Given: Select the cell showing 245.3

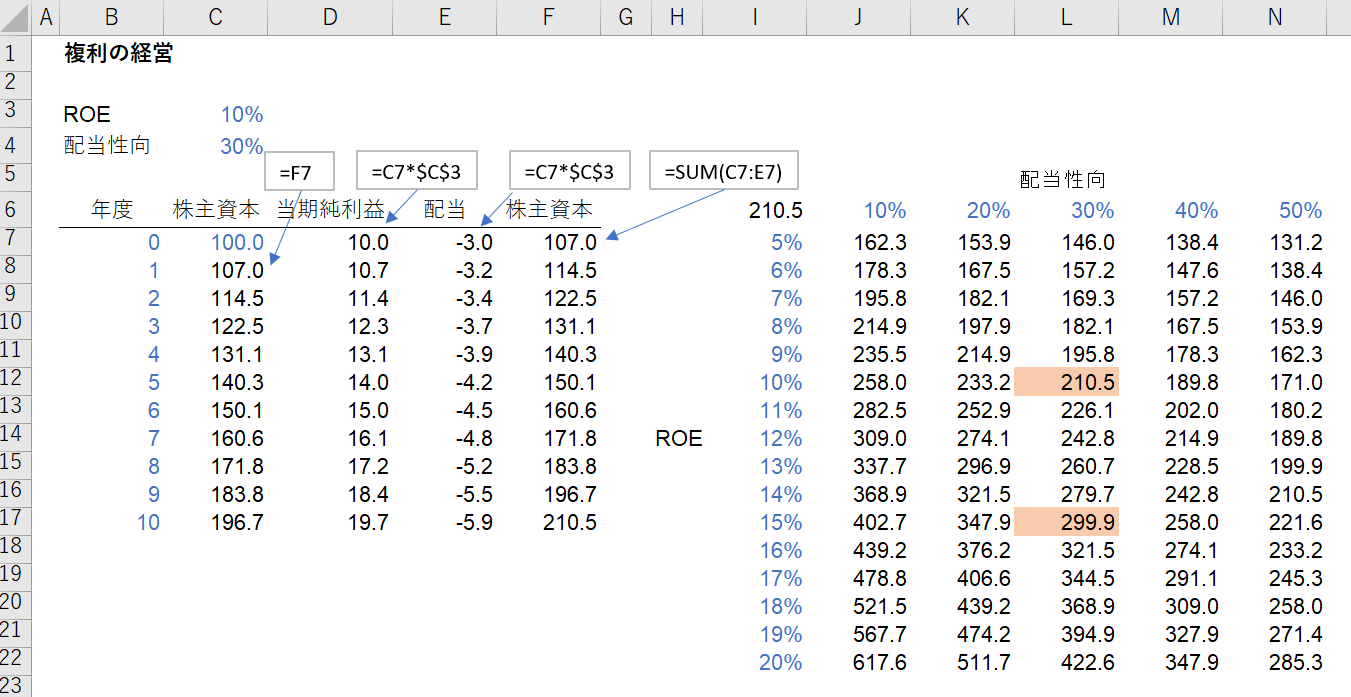Looking at the screenshot, I should [1296, 577].
